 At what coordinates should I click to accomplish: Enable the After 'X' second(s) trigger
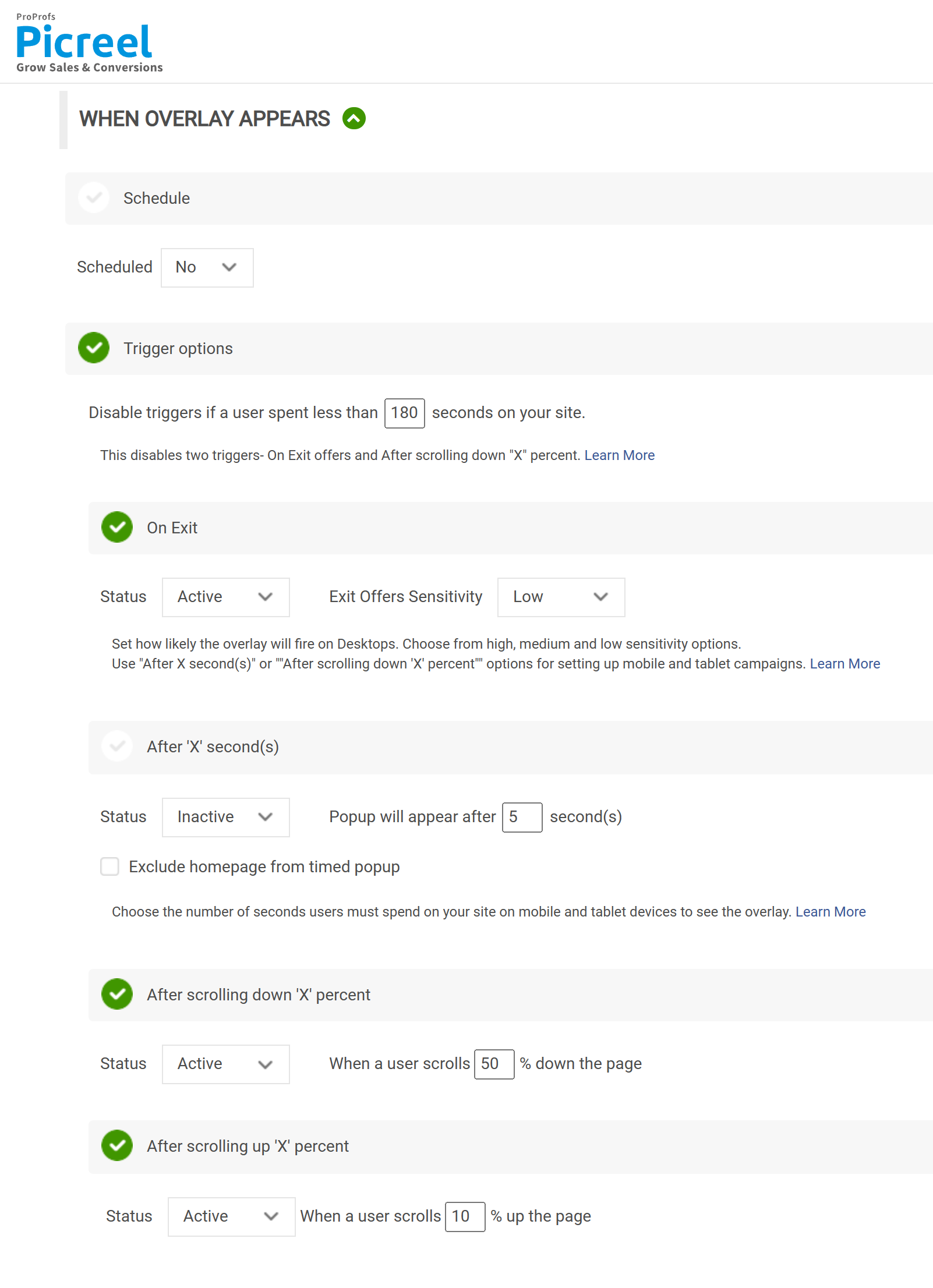coord(117,746)
